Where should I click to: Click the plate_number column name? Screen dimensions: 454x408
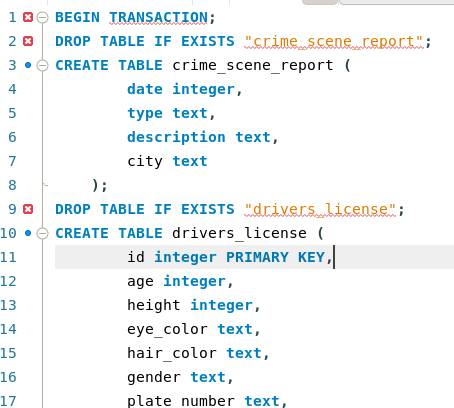181,401
